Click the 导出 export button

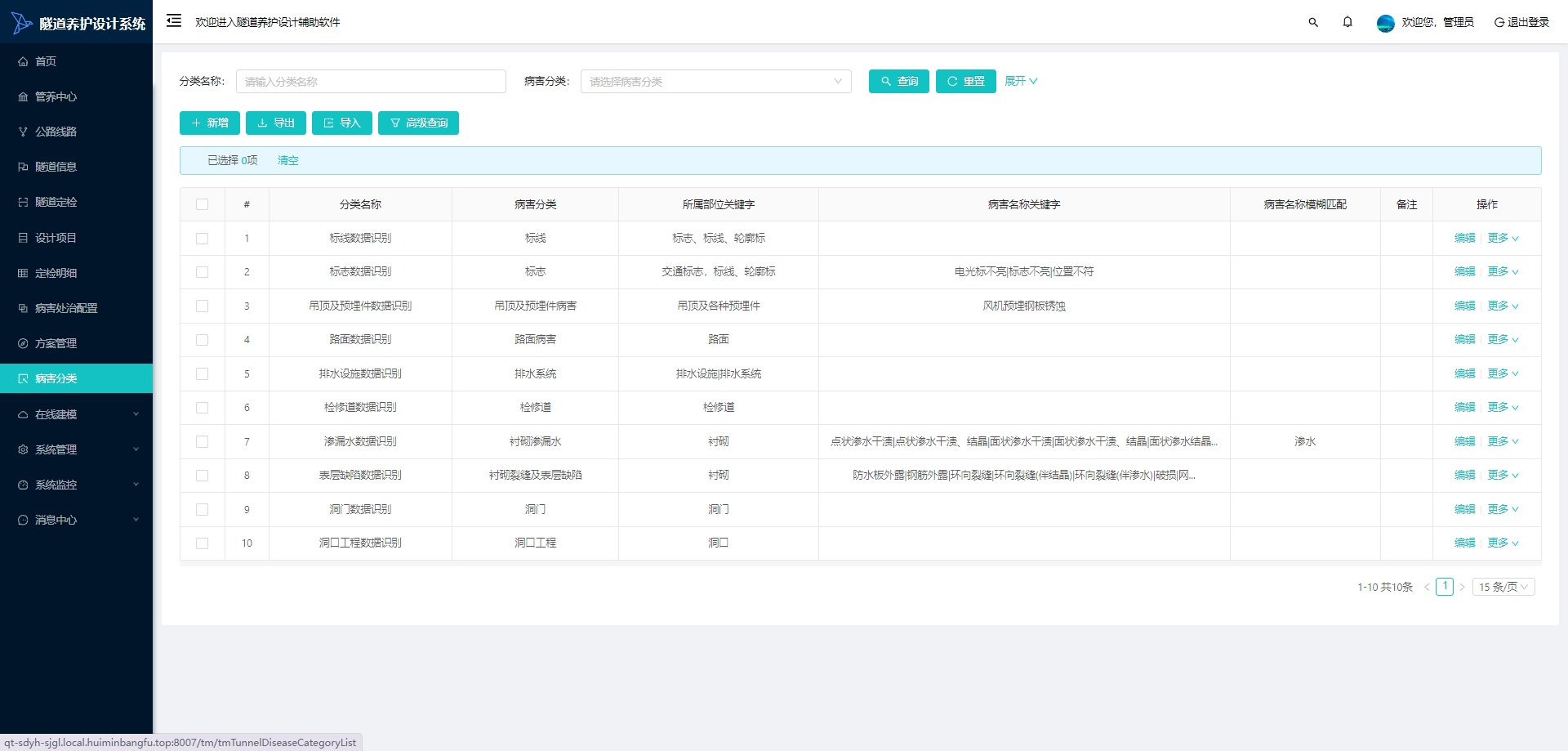pos(276,123)
